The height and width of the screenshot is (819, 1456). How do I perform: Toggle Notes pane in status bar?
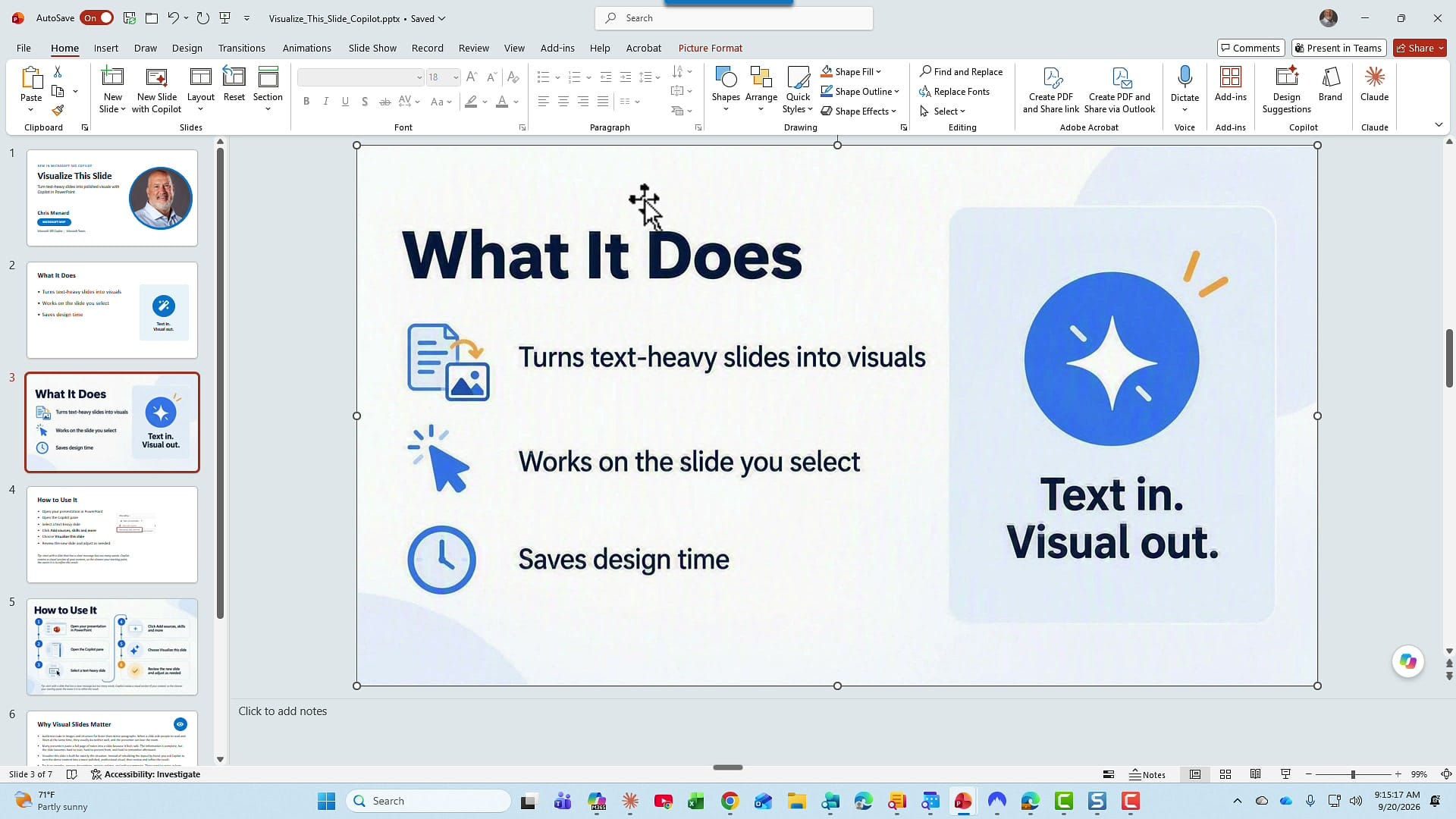[1147, 774]
